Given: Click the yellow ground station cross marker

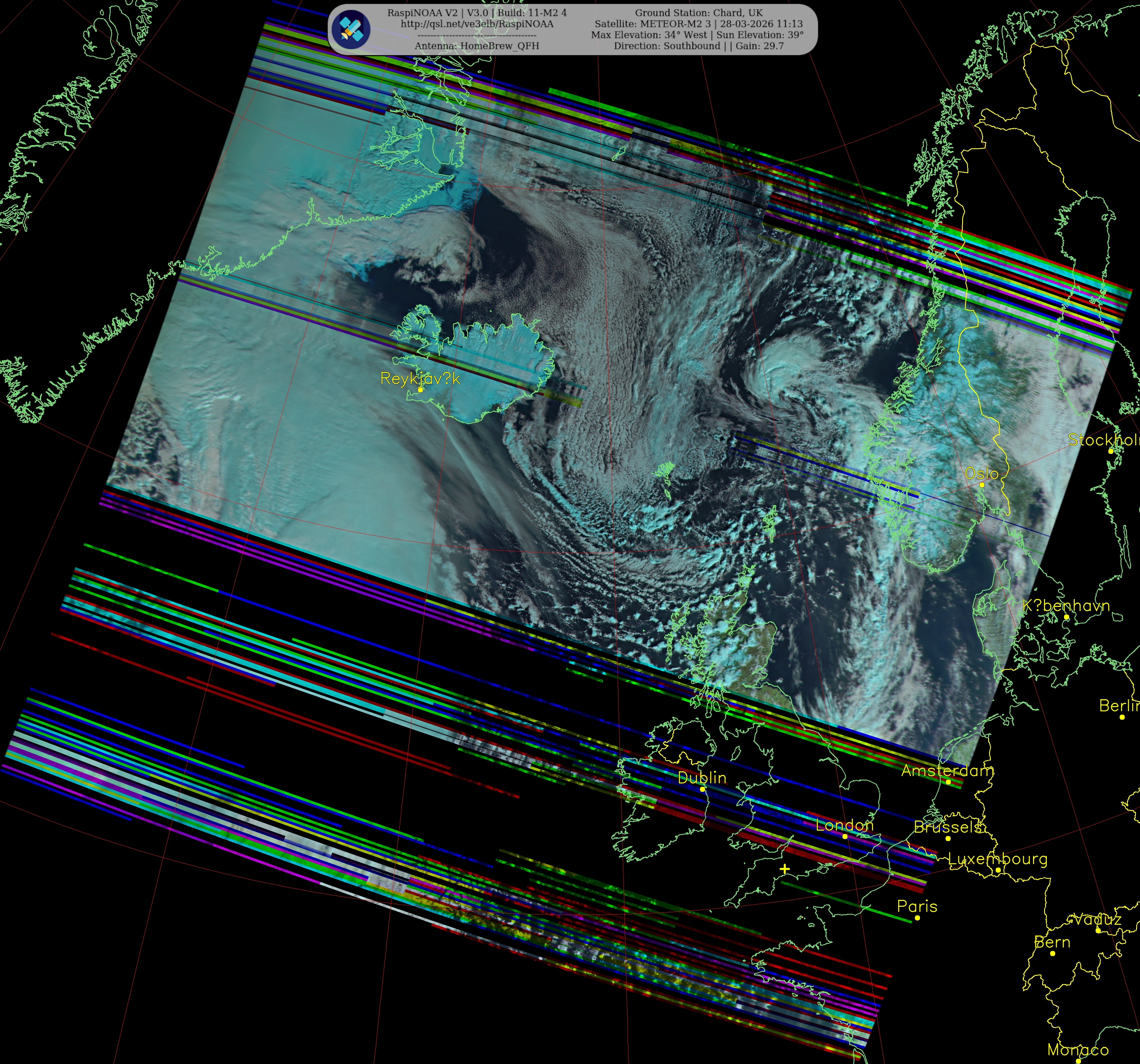Looking at the screenshot, I should (784, 869).
